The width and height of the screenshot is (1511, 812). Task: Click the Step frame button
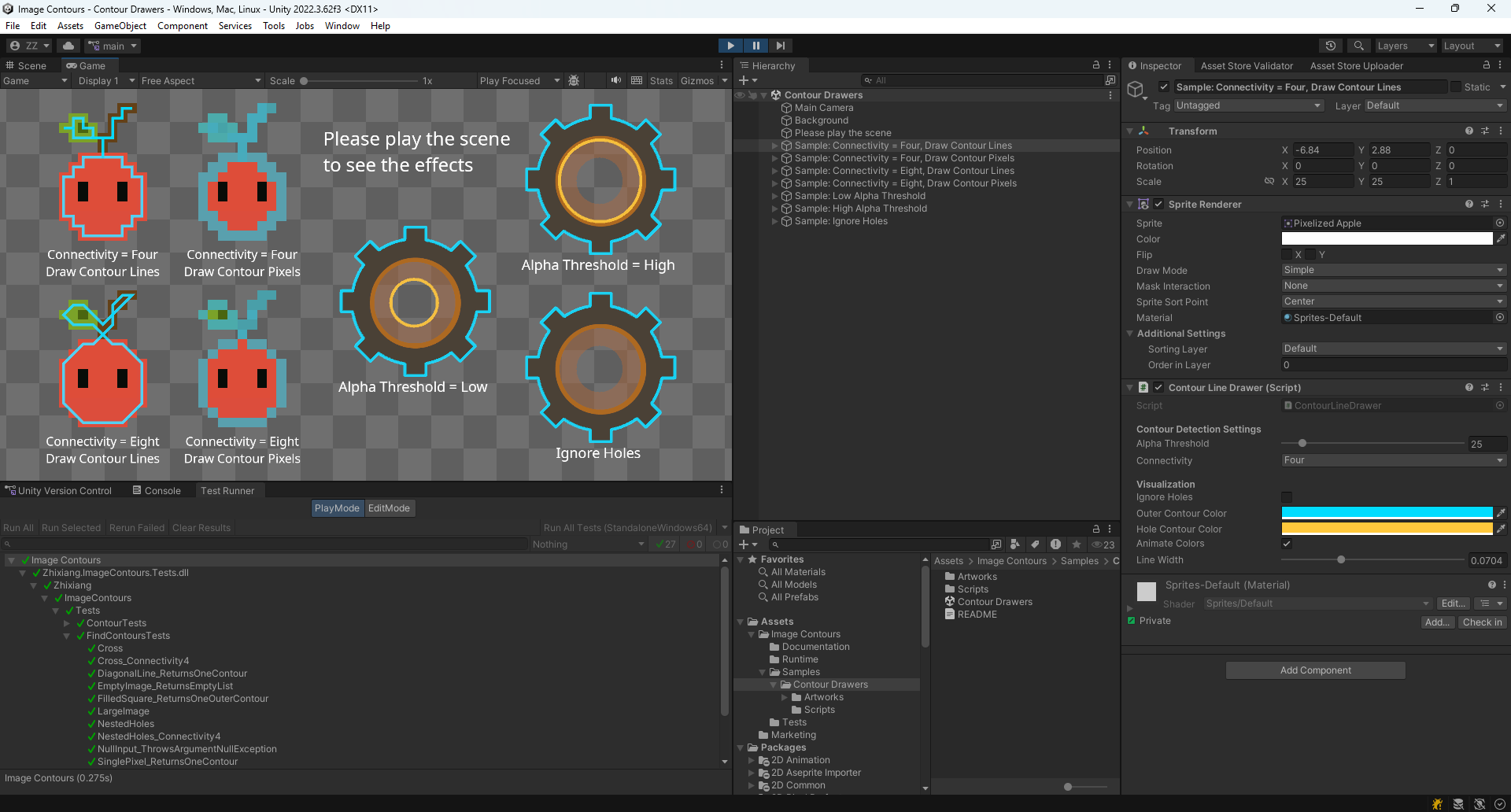pos(780,46)
